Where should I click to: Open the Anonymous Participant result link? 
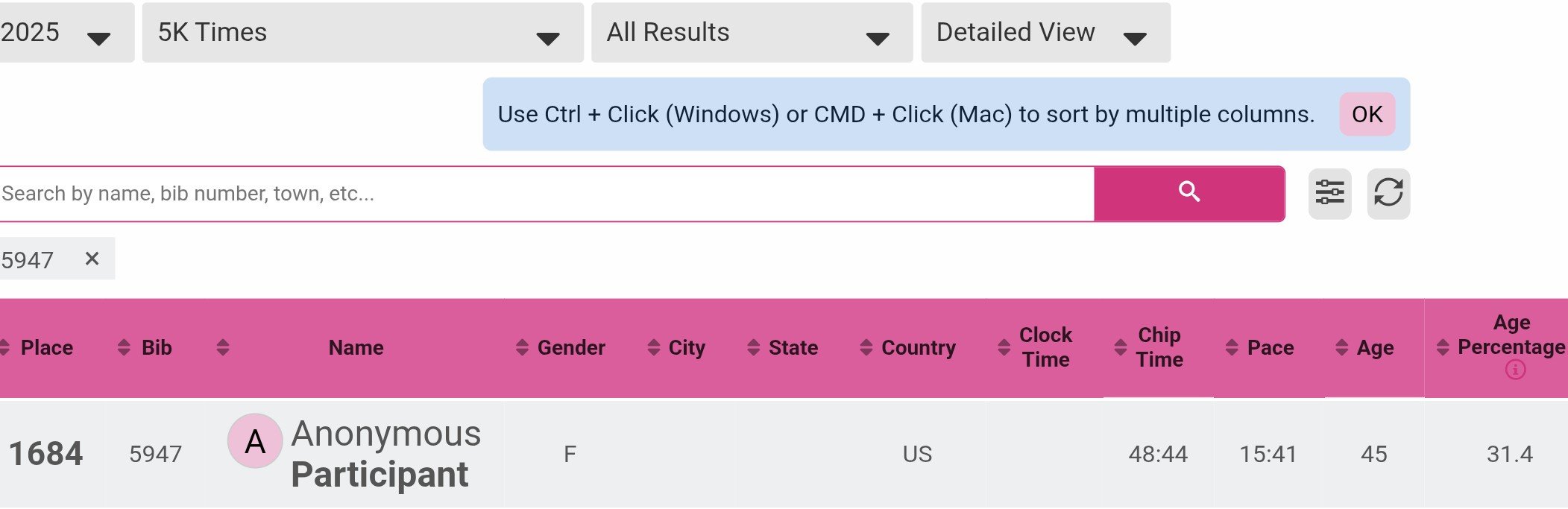pyautogui.click(x=385, y=454)
